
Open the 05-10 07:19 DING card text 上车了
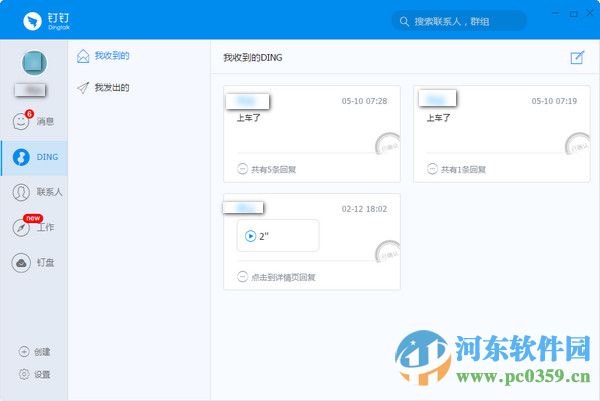[438, 118]
